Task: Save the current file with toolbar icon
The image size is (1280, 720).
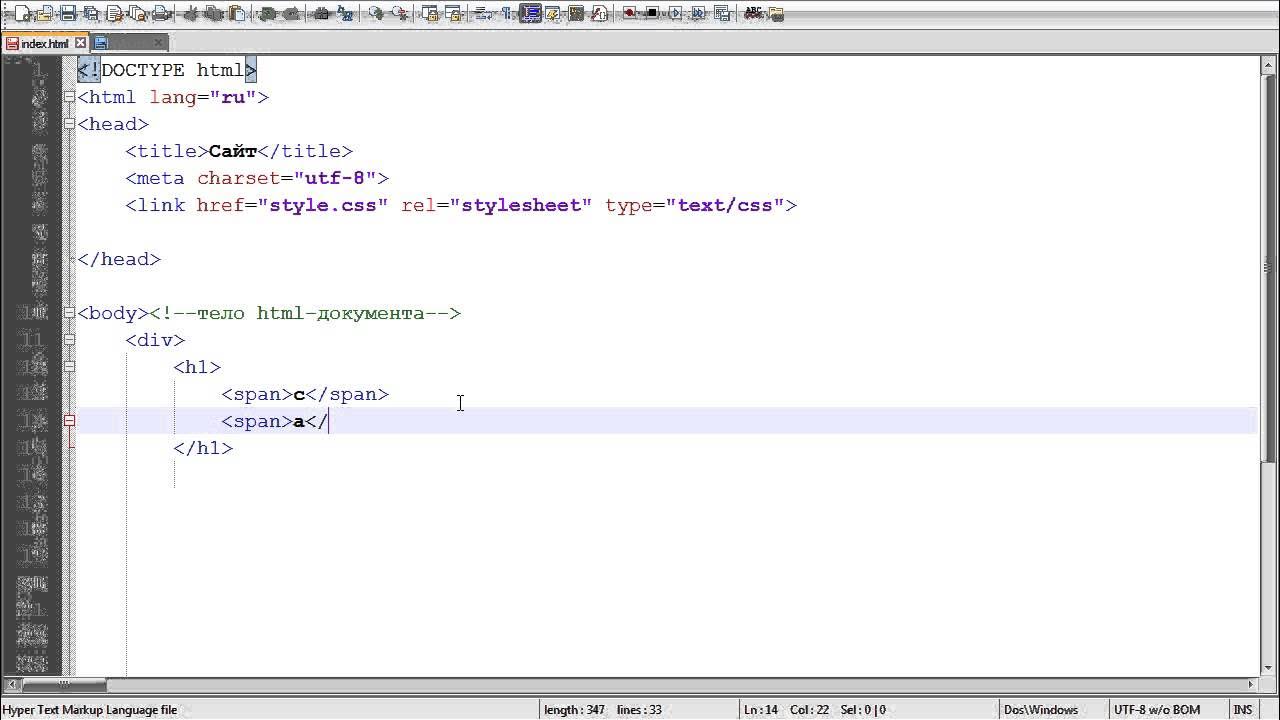Action: (x=67, y=14)
